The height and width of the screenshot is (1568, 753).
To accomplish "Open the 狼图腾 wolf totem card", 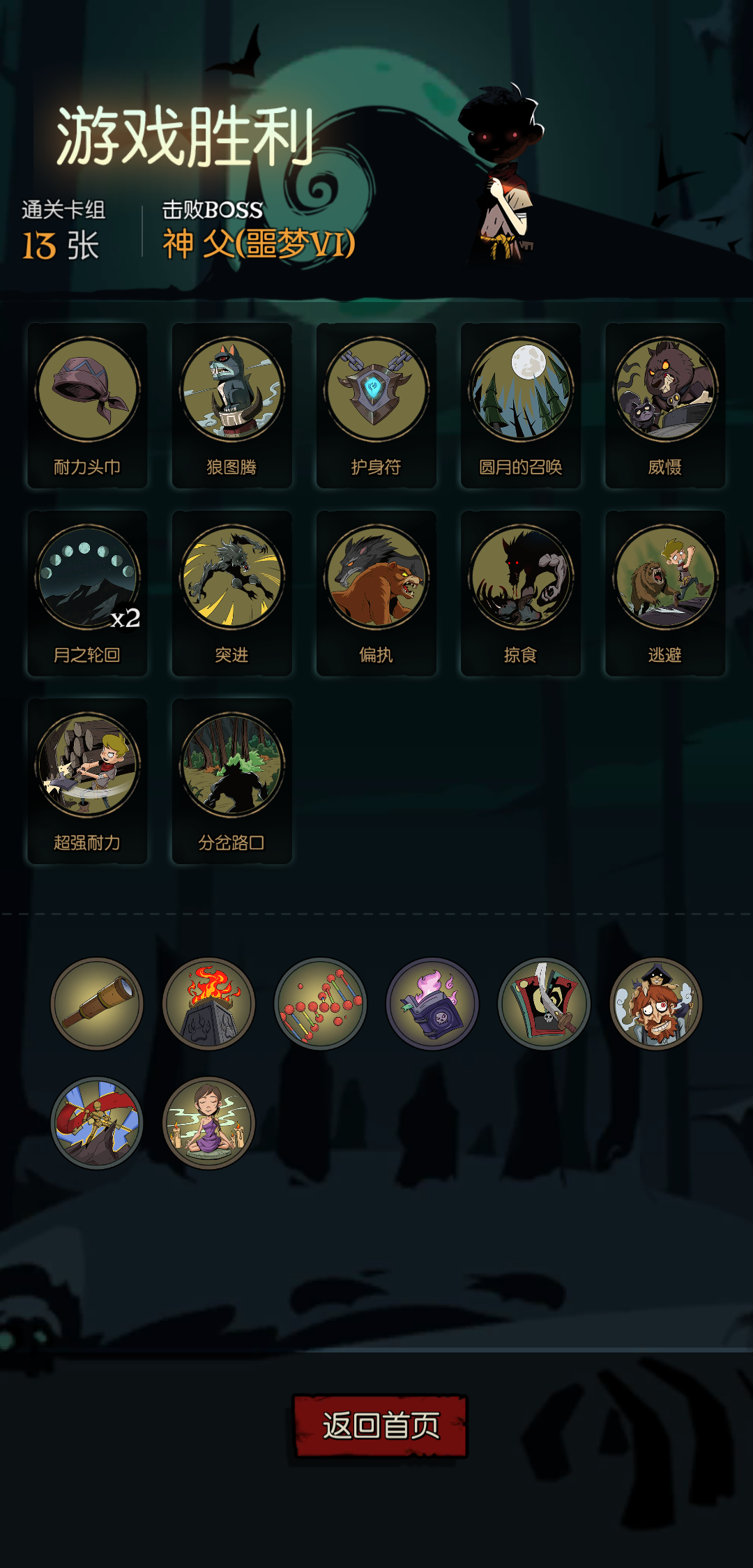I will (x=231, y=405).
